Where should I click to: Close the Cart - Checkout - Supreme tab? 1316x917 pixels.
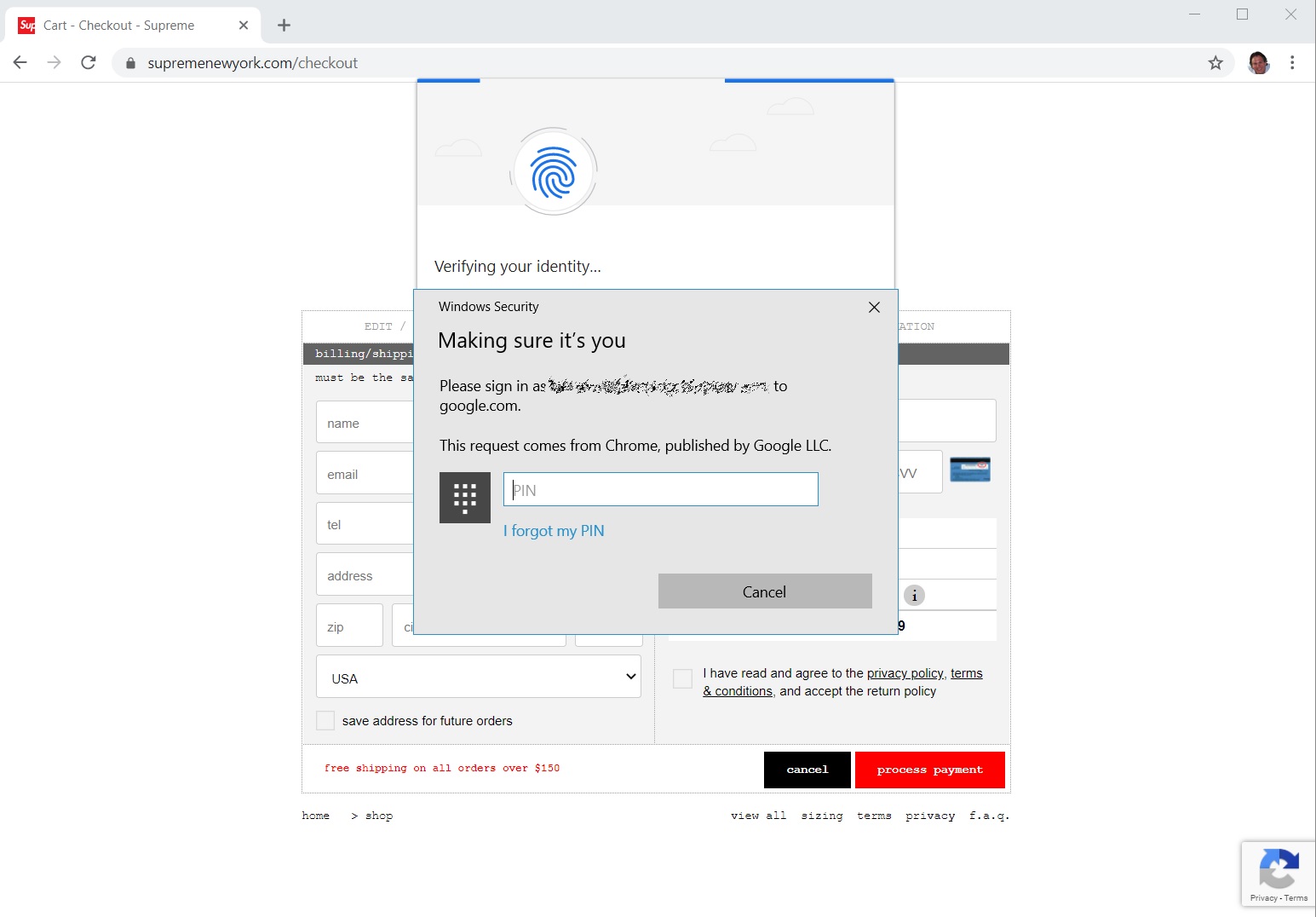pyautogui.click(x=244, y=26)
